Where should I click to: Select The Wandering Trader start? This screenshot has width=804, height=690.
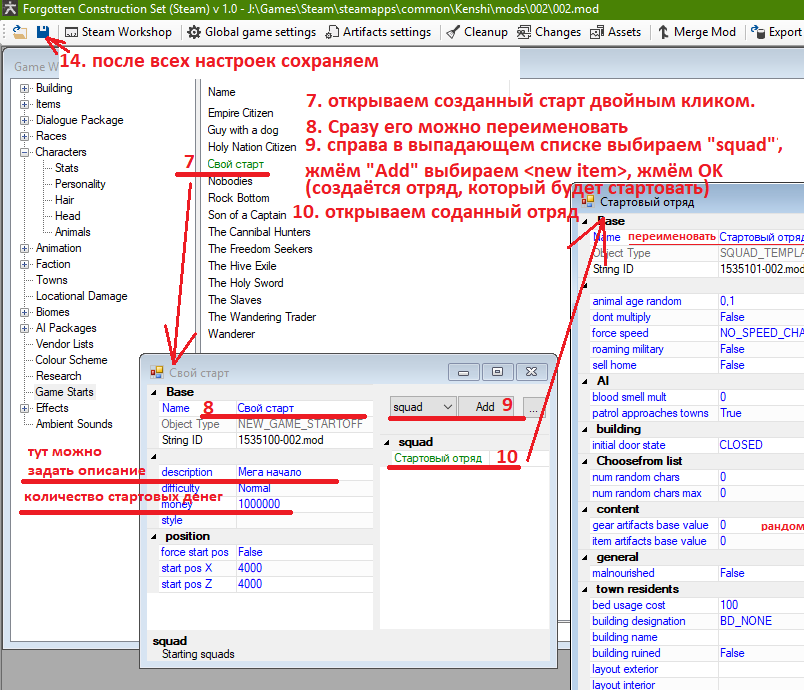click(x=262, y=317)
